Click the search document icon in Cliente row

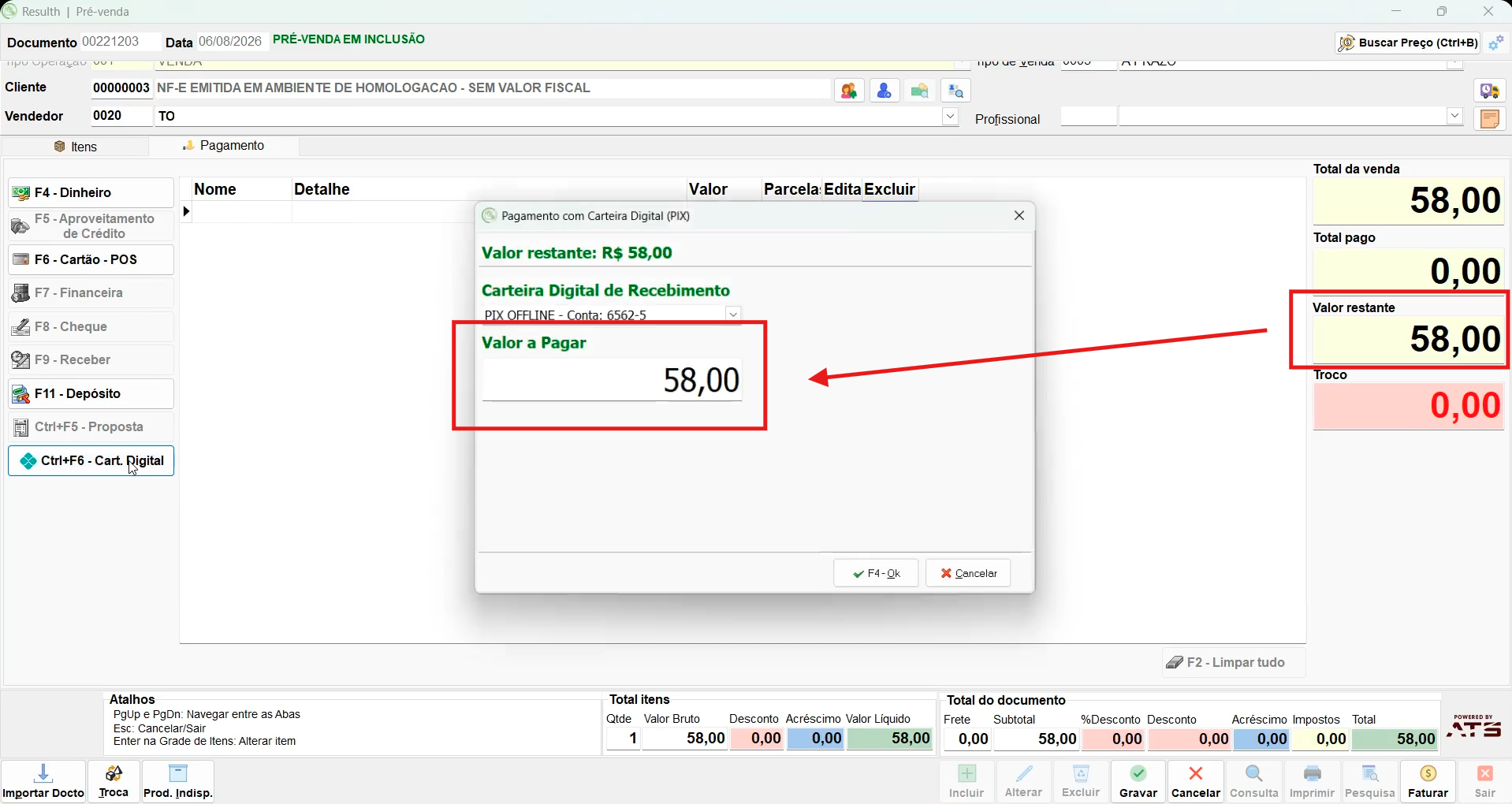[x=955, y=91]
